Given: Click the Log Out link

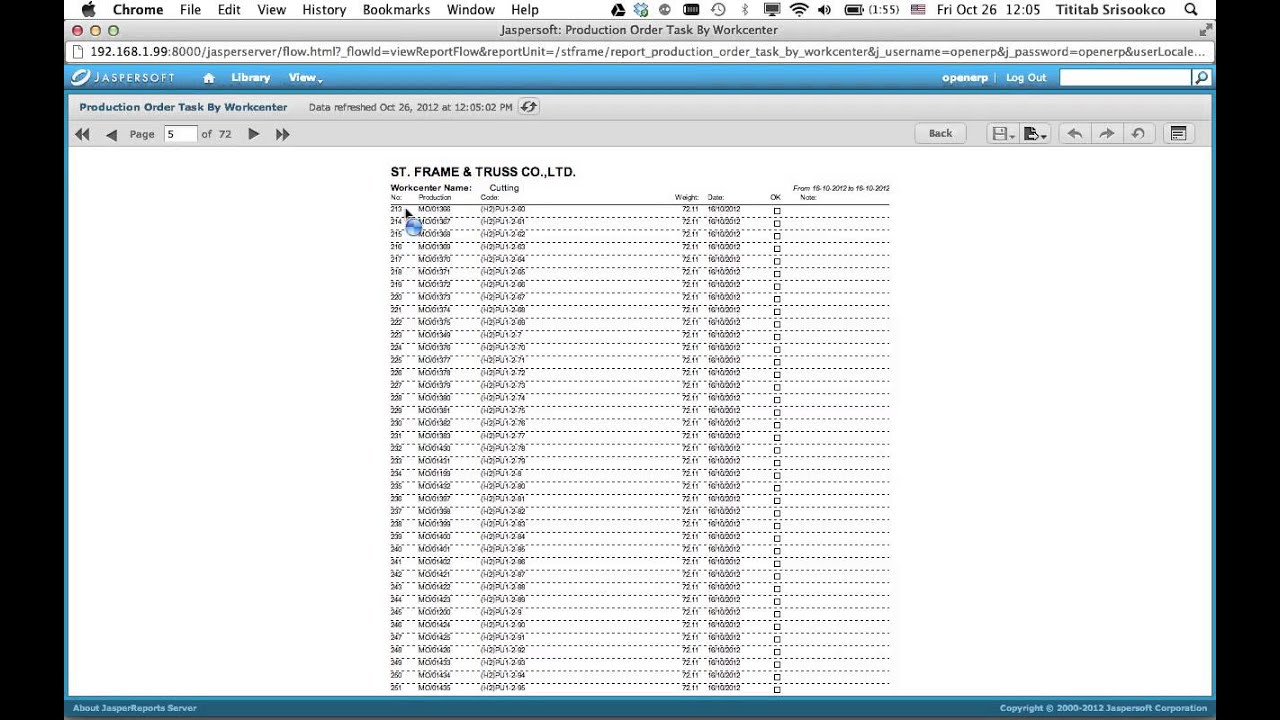Looking at the screenshot, I should tap(1026, 78).
